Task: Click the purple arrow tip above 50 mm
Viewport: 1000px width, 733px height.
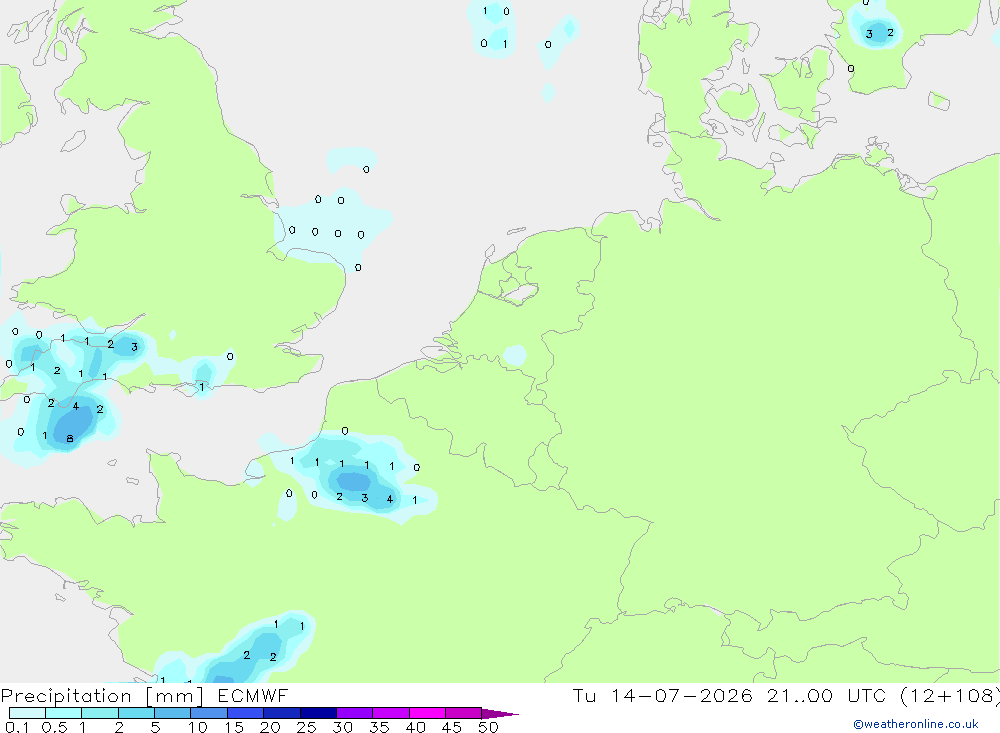Action: click(500, 714)
